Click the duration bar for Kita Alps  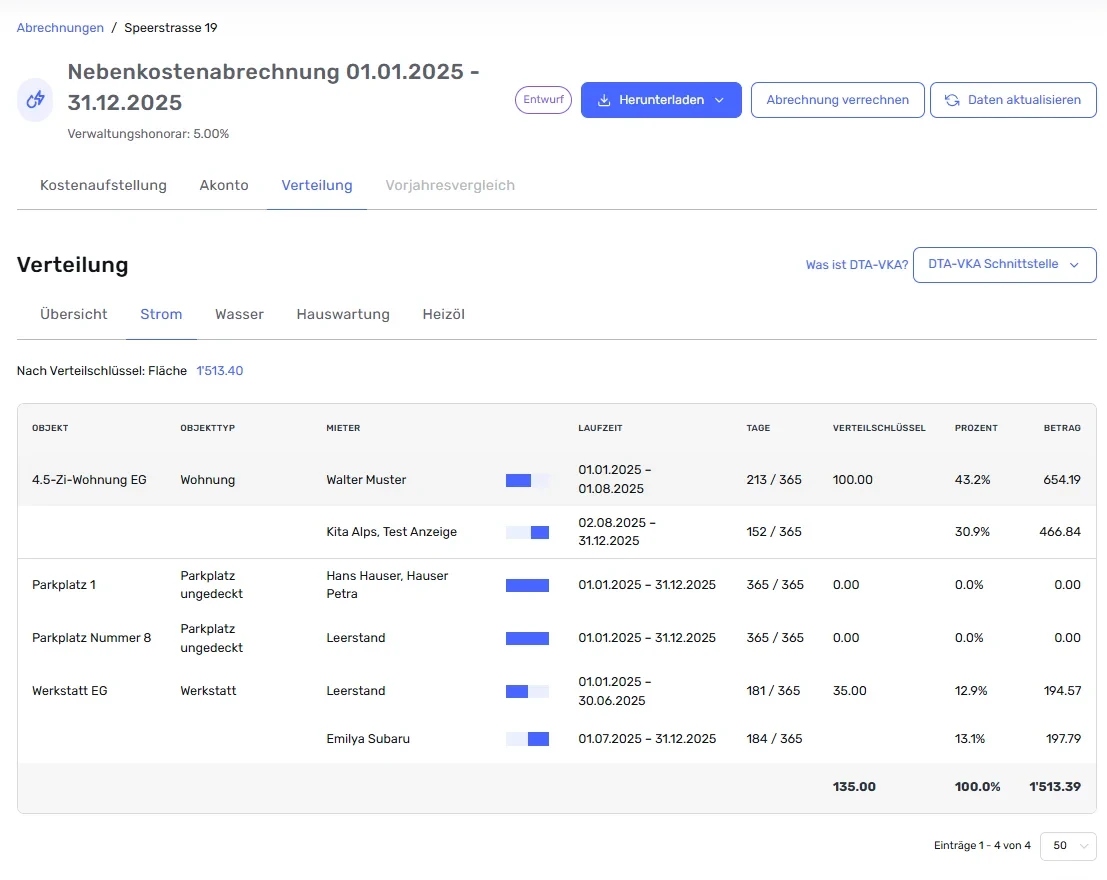tap(527, 533)
